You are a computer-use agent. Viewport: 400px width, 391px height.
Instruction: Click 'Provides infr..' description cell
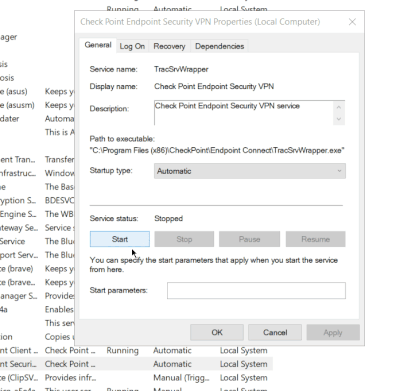70,378
